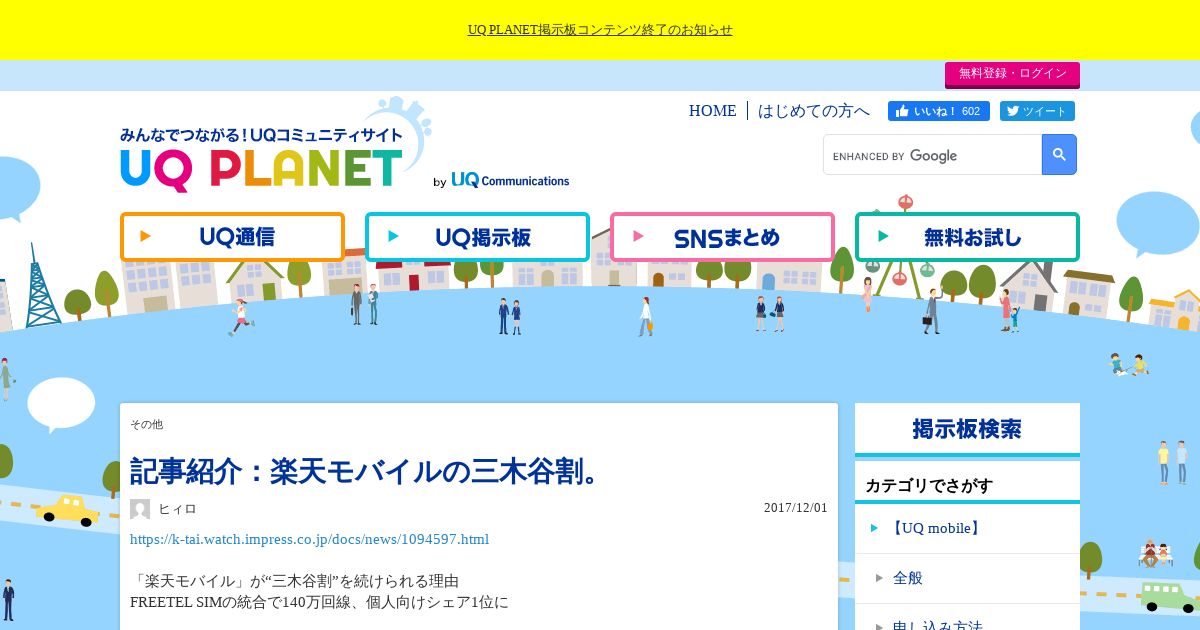Viewport: 1200px width, 630px height.
Task: Open the SNSまとめ menu tab
Action: pyautogui.click(x=722, y=237)
